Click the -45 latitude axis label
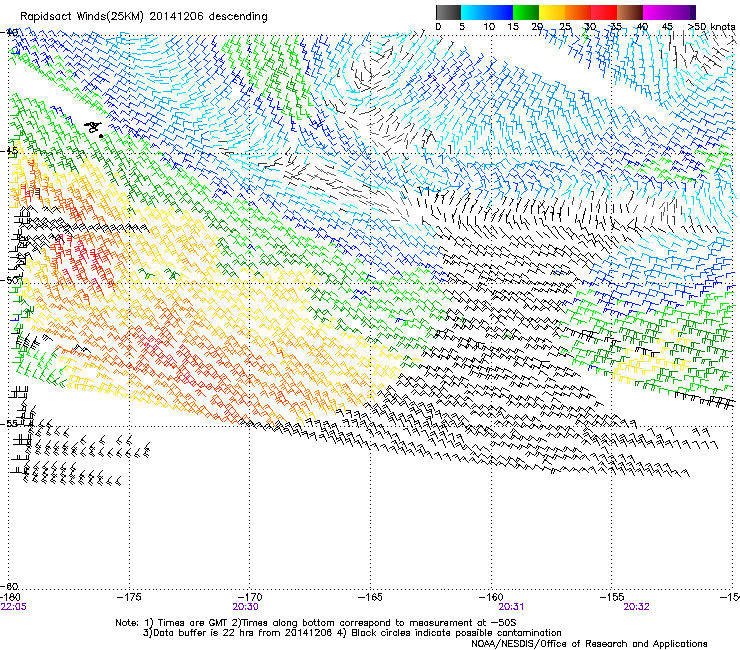740x650 pixels. click(x=9, y=151)
